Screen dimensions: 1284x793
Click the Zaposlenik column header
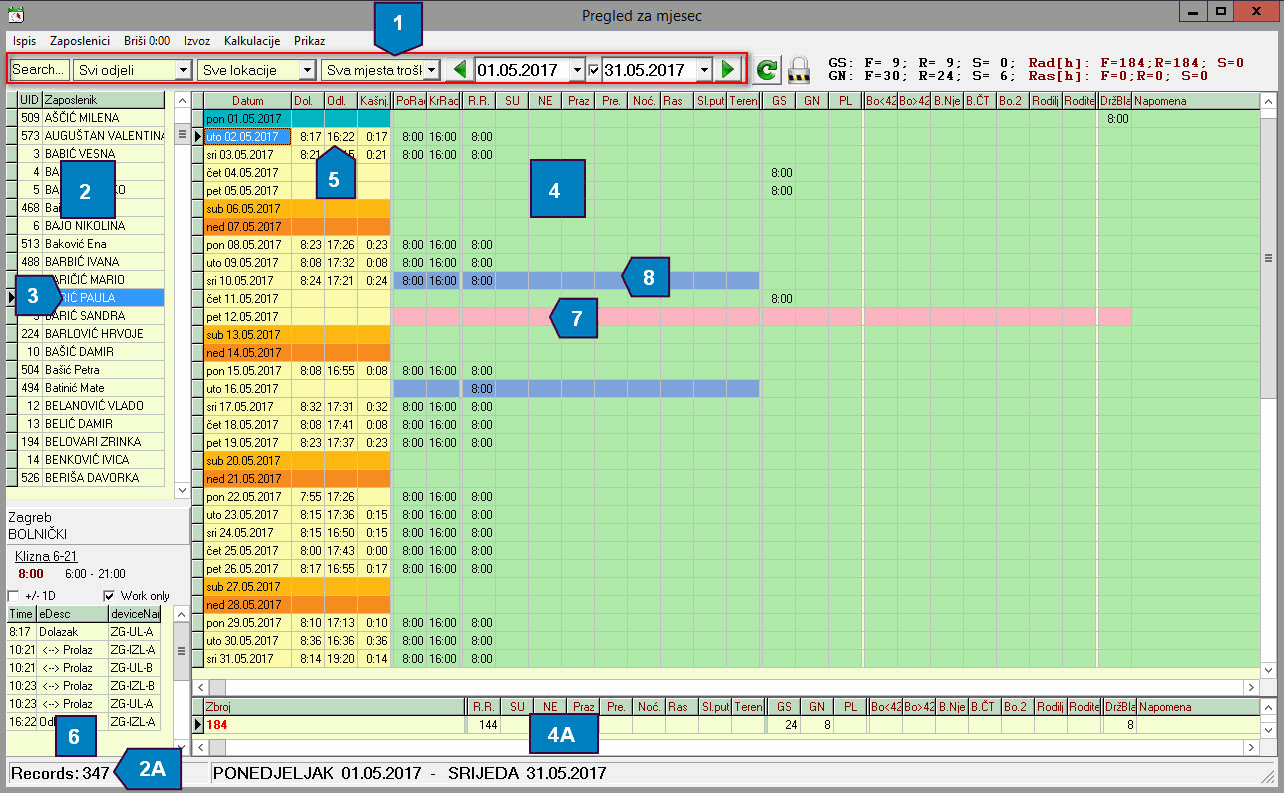pos(104,100)
